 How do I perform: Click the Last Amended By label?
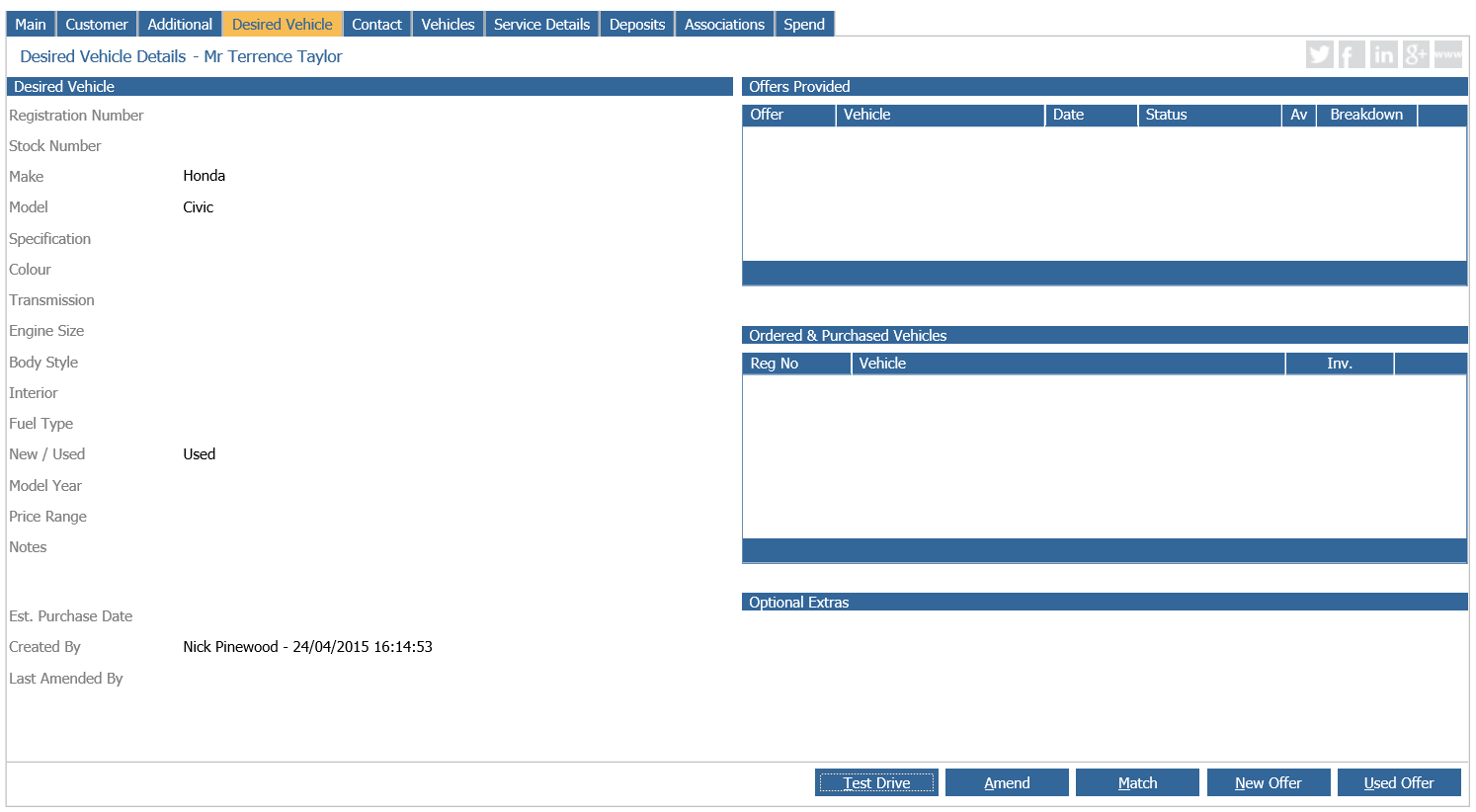[x=66, y=679]
